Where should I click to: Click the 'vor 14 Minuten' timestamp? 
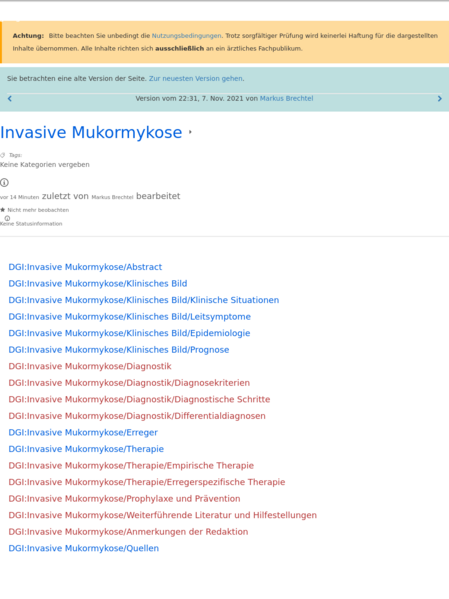point(19,197)
